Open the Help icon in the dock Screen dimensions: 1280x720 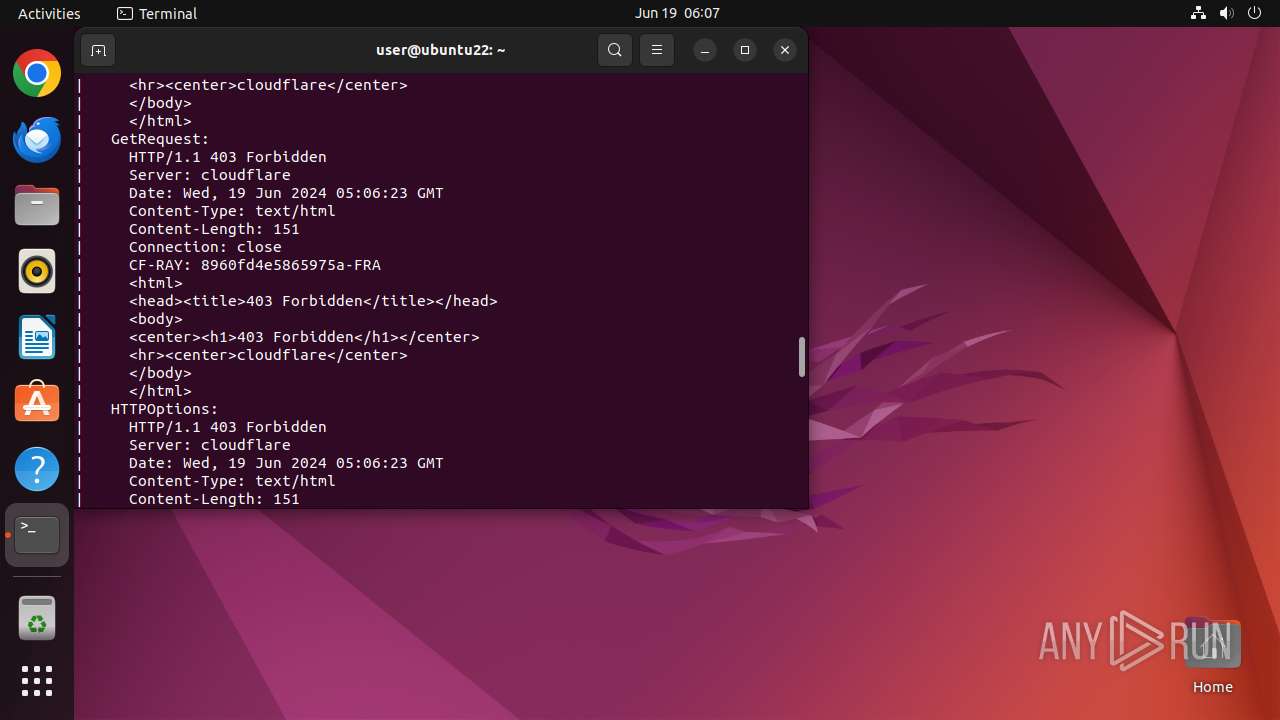pyautogui.click(x=37, y=469)
